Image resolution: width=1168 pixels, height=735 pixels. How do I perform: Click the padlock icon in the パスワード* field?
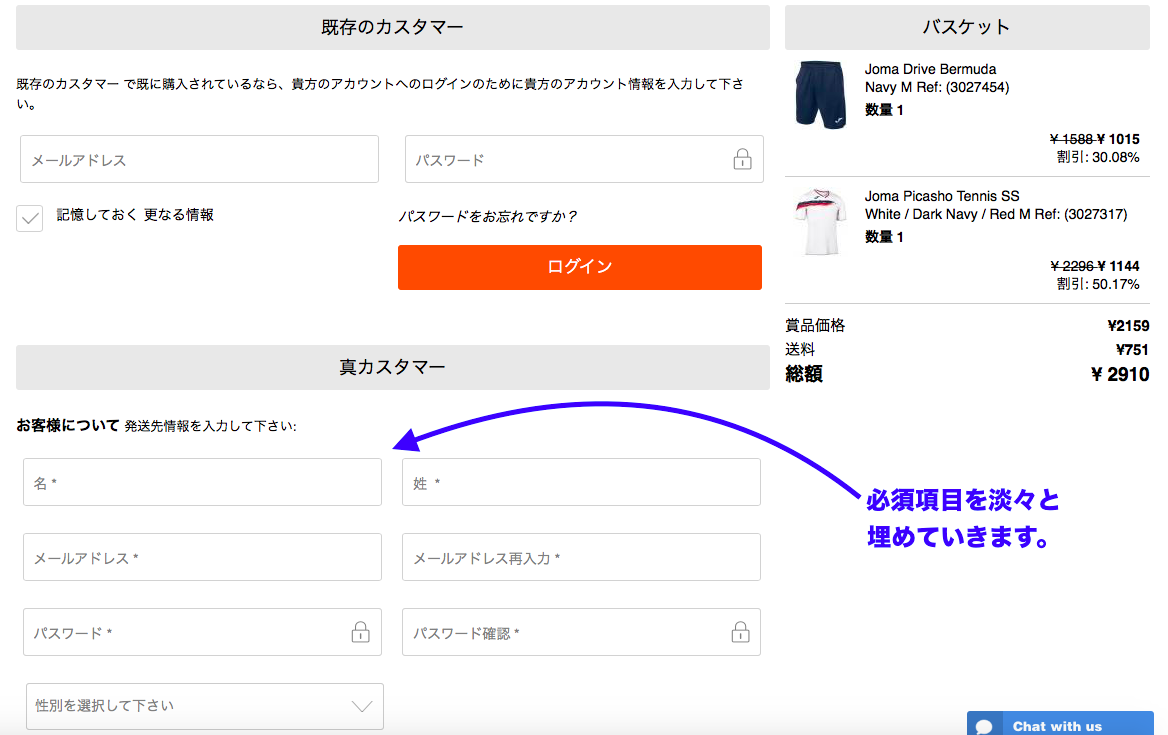(360, 632)
